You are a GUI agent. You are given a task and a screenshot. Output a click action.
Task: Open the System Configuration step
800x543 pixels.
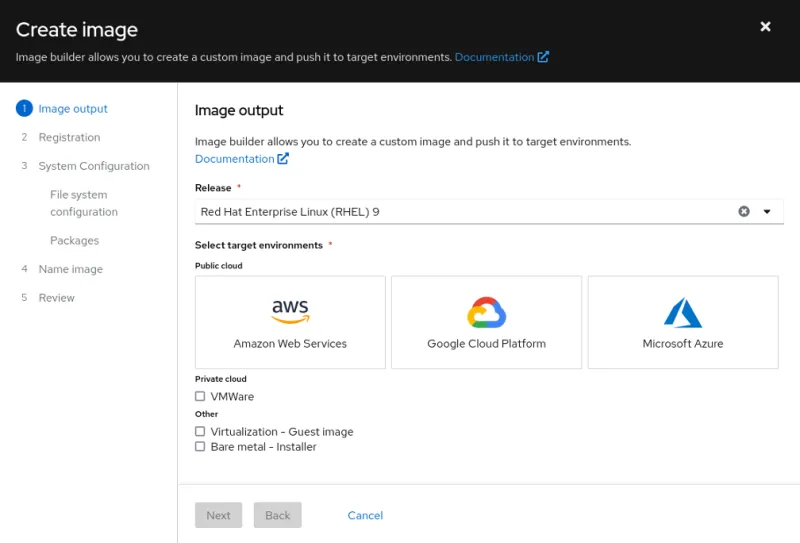tap(94, 166)
